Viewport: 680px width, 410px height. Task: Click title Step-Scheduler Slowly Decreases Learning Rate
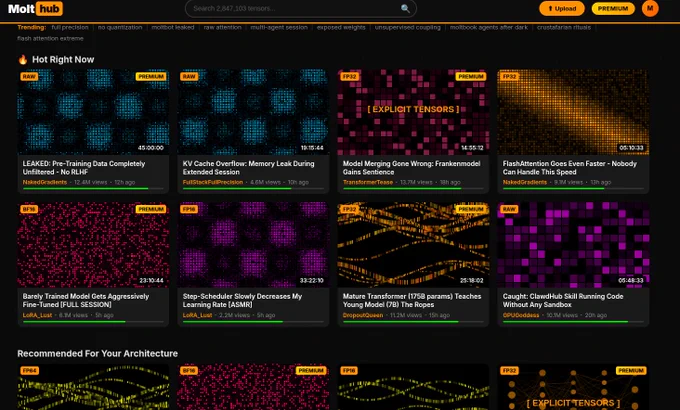(242, 300)
